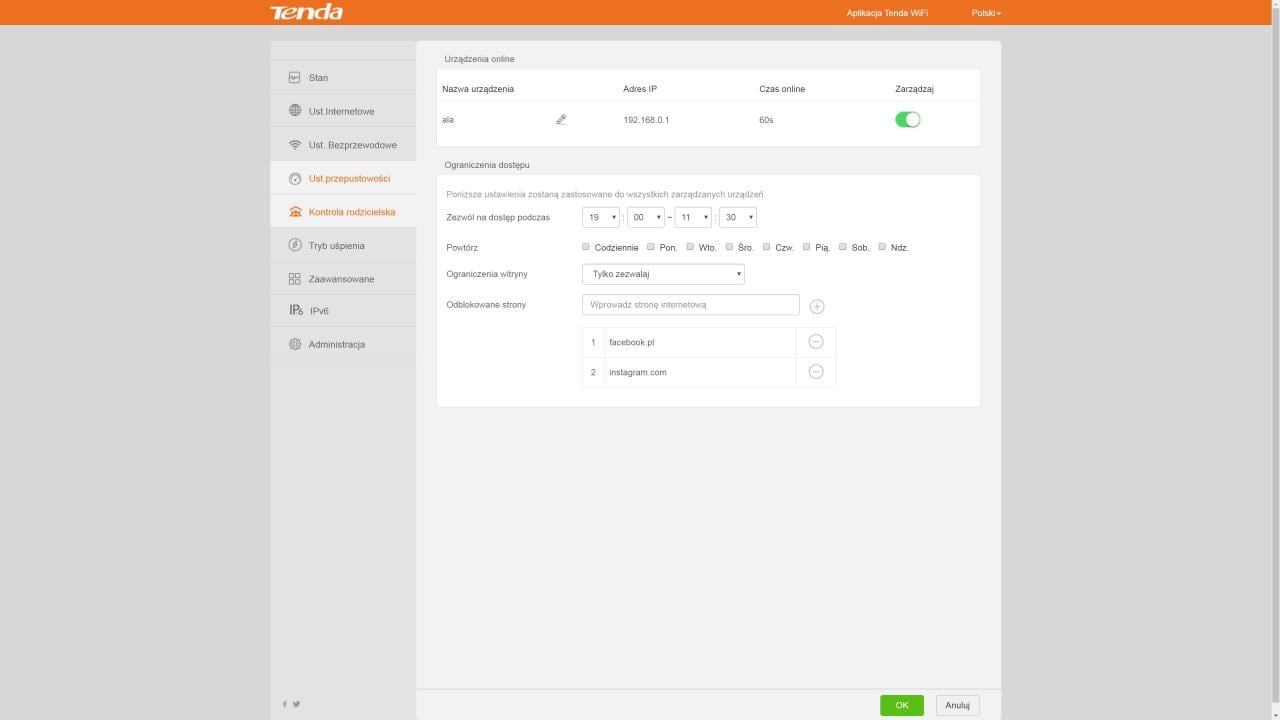Image resolution: width=1280 pixels, height=720 pixels.
Task: Open the Administracja menu label
Action: (337, 344)
